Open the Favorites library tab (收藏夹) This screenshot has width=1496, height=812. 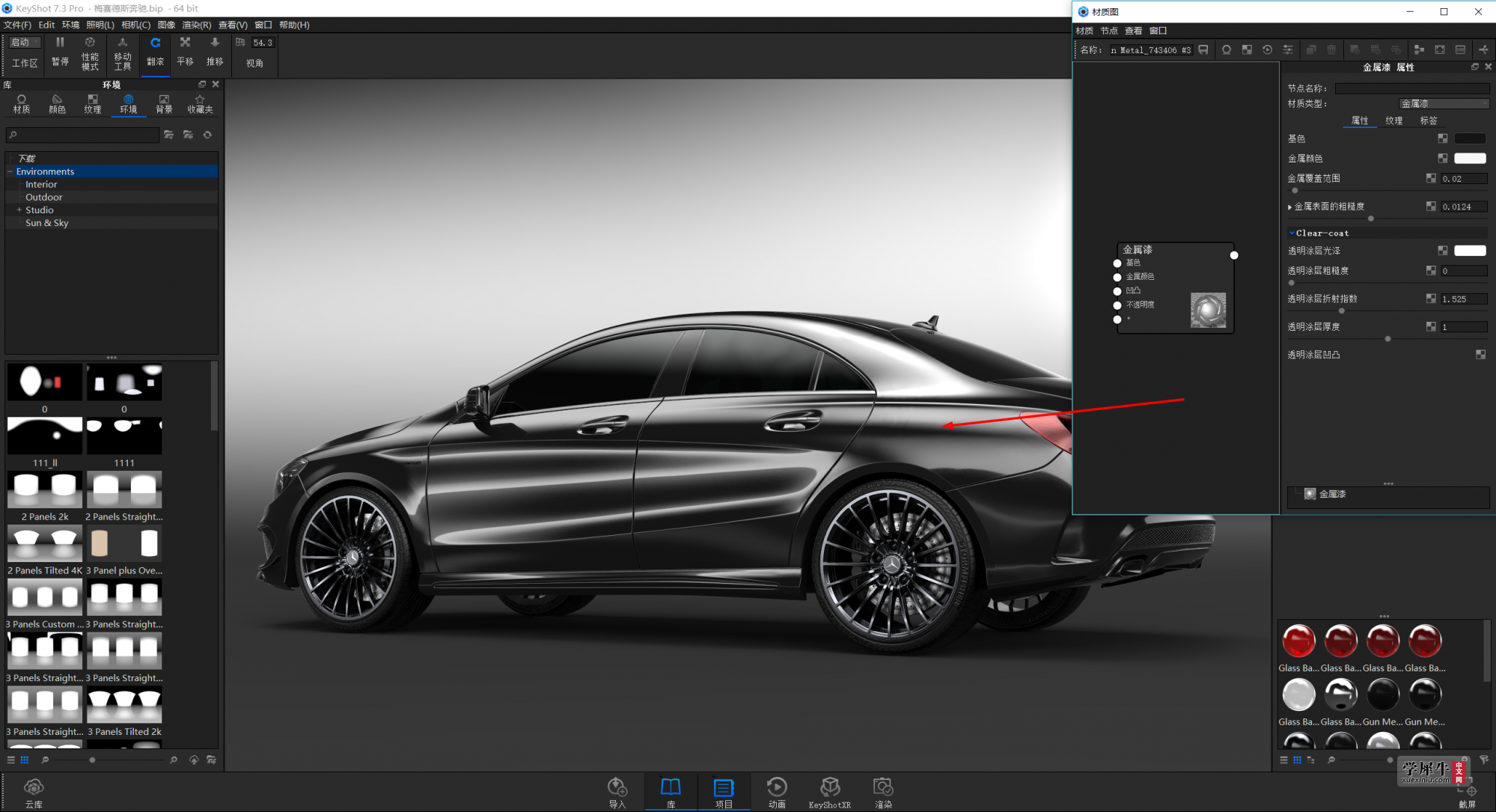[x=200, y=104]
